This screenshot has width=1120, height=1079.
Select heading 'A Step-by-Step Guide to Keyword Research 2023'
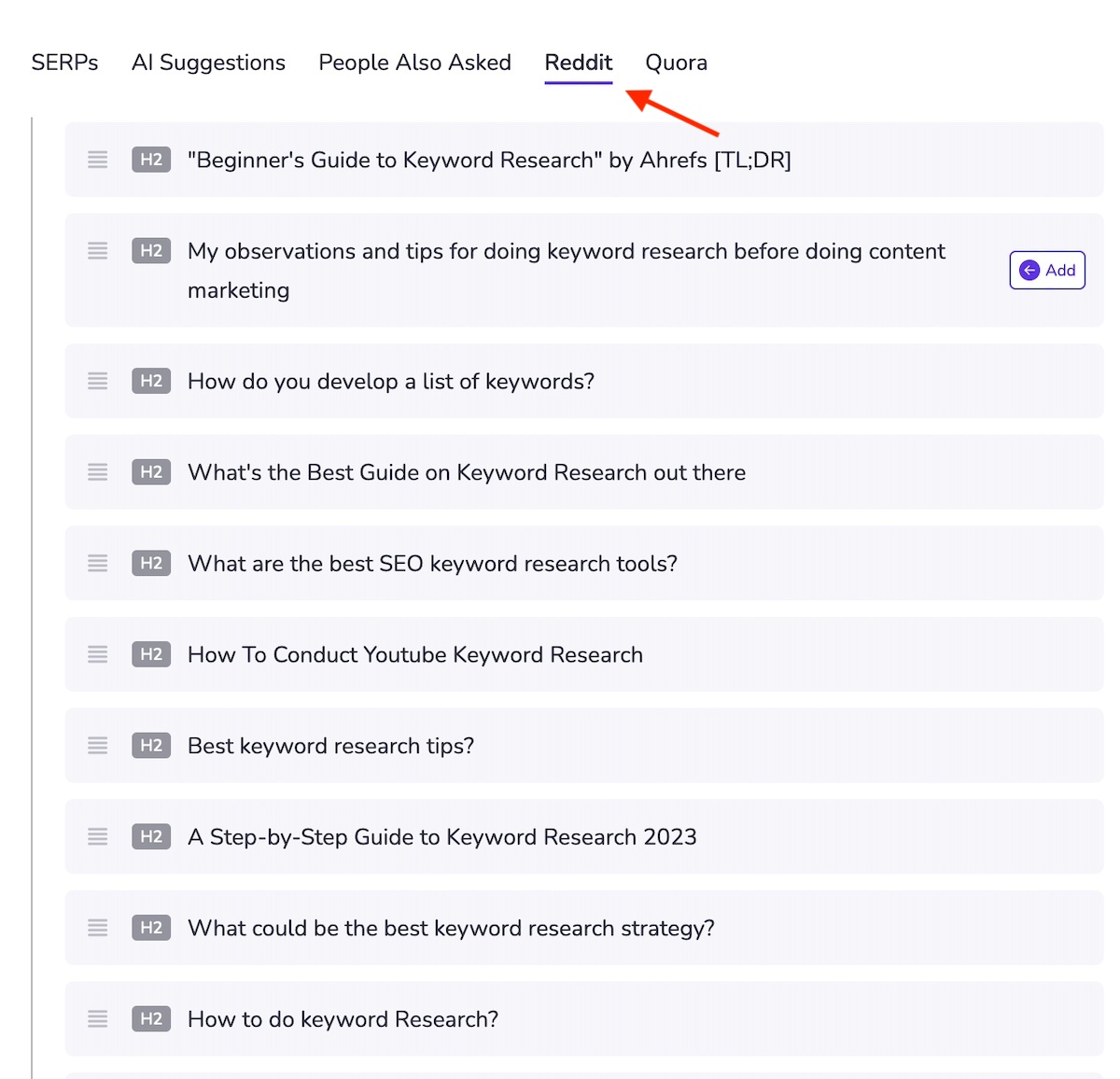click(x=441, y=837)
